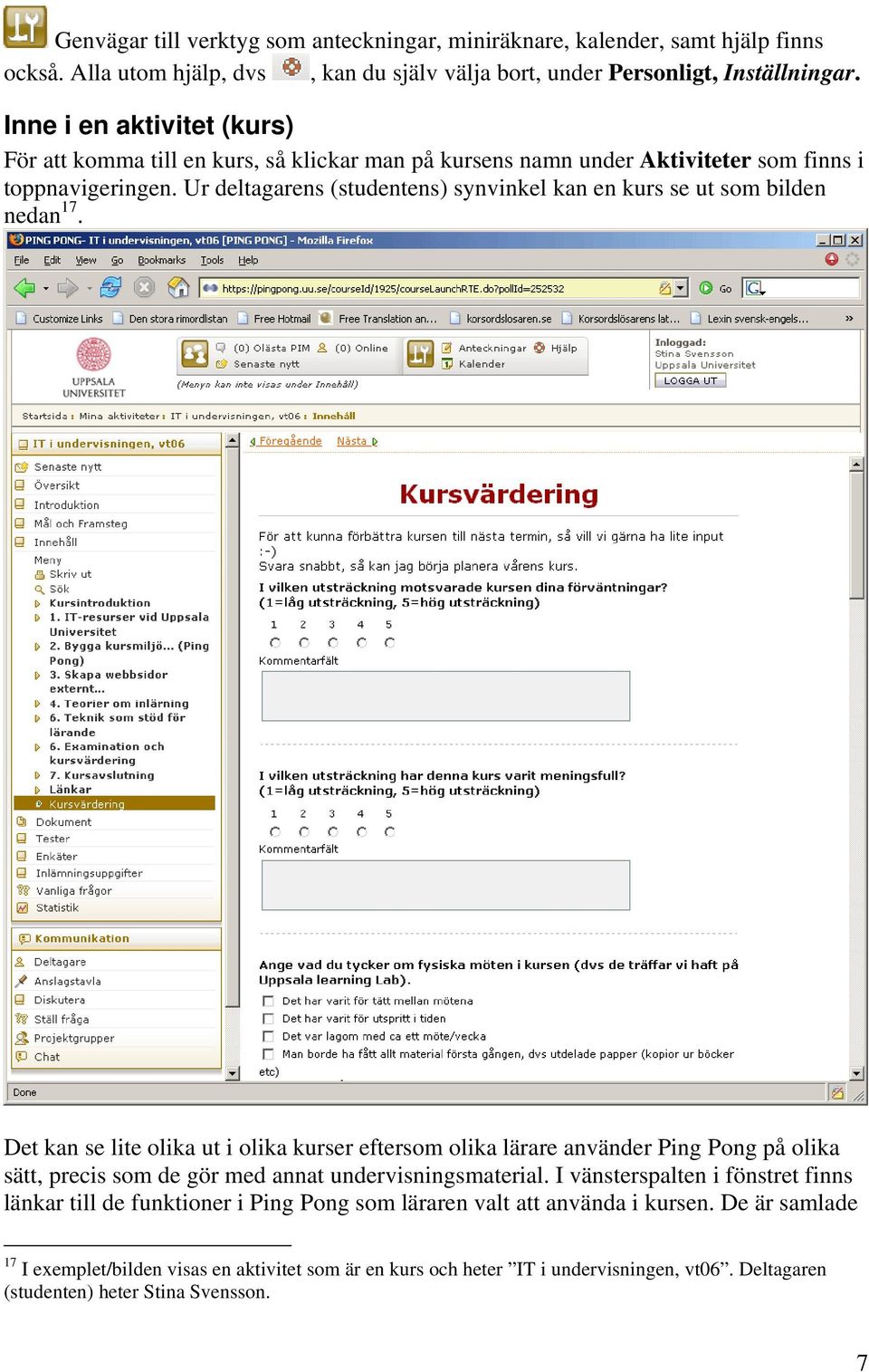The height and width of the screenshot is (1372, 869).
Task: Open the Kalender tool
Action: tap(473, 364)
